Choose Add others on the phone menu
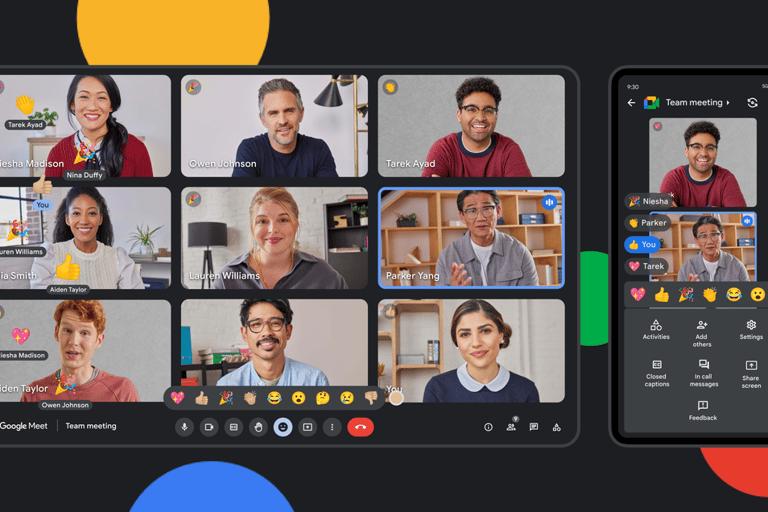Viewport: 768px width, 512px height. (702, 333)
